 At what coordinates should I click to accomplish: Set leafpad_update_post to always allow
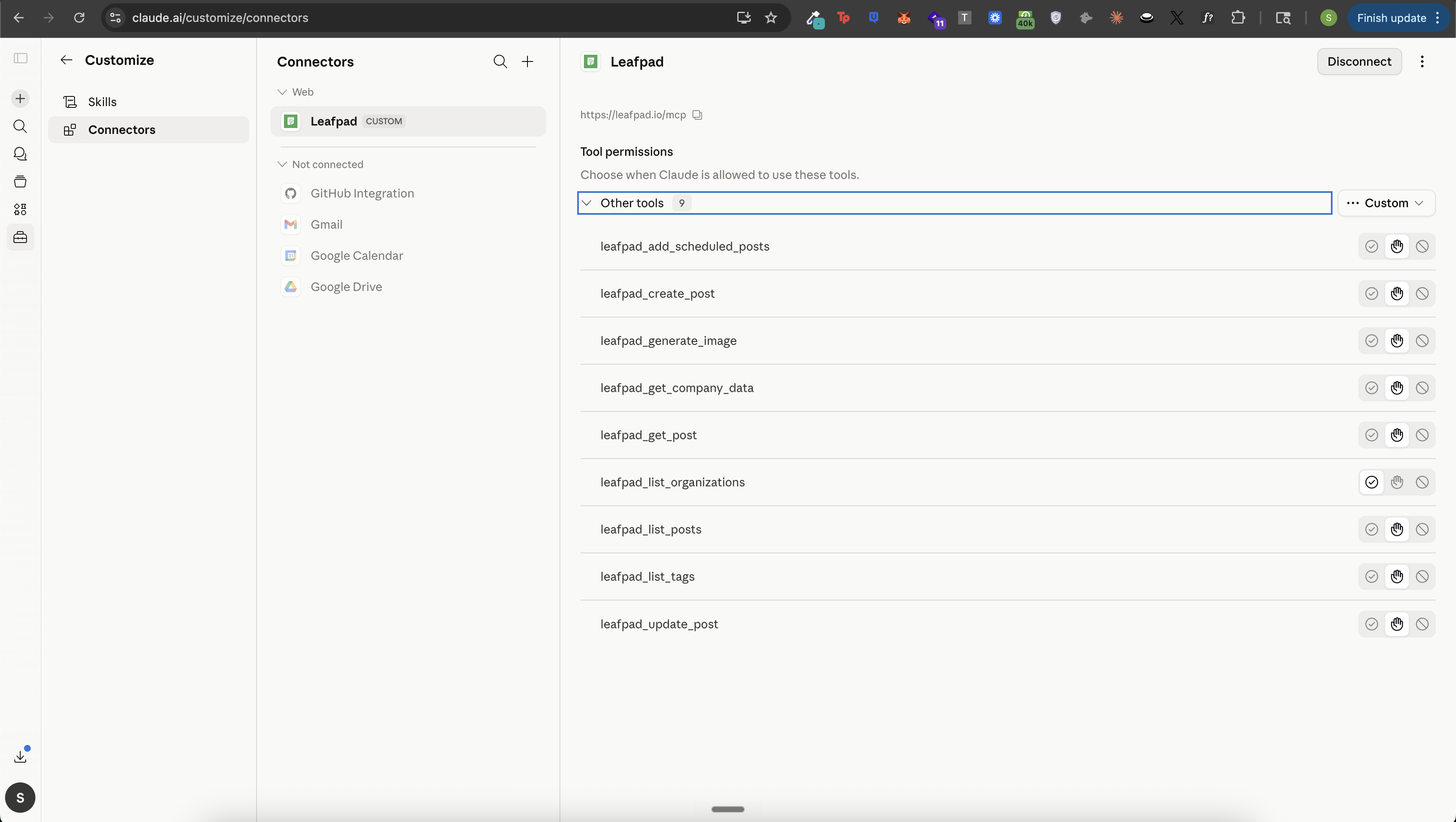1371,624
